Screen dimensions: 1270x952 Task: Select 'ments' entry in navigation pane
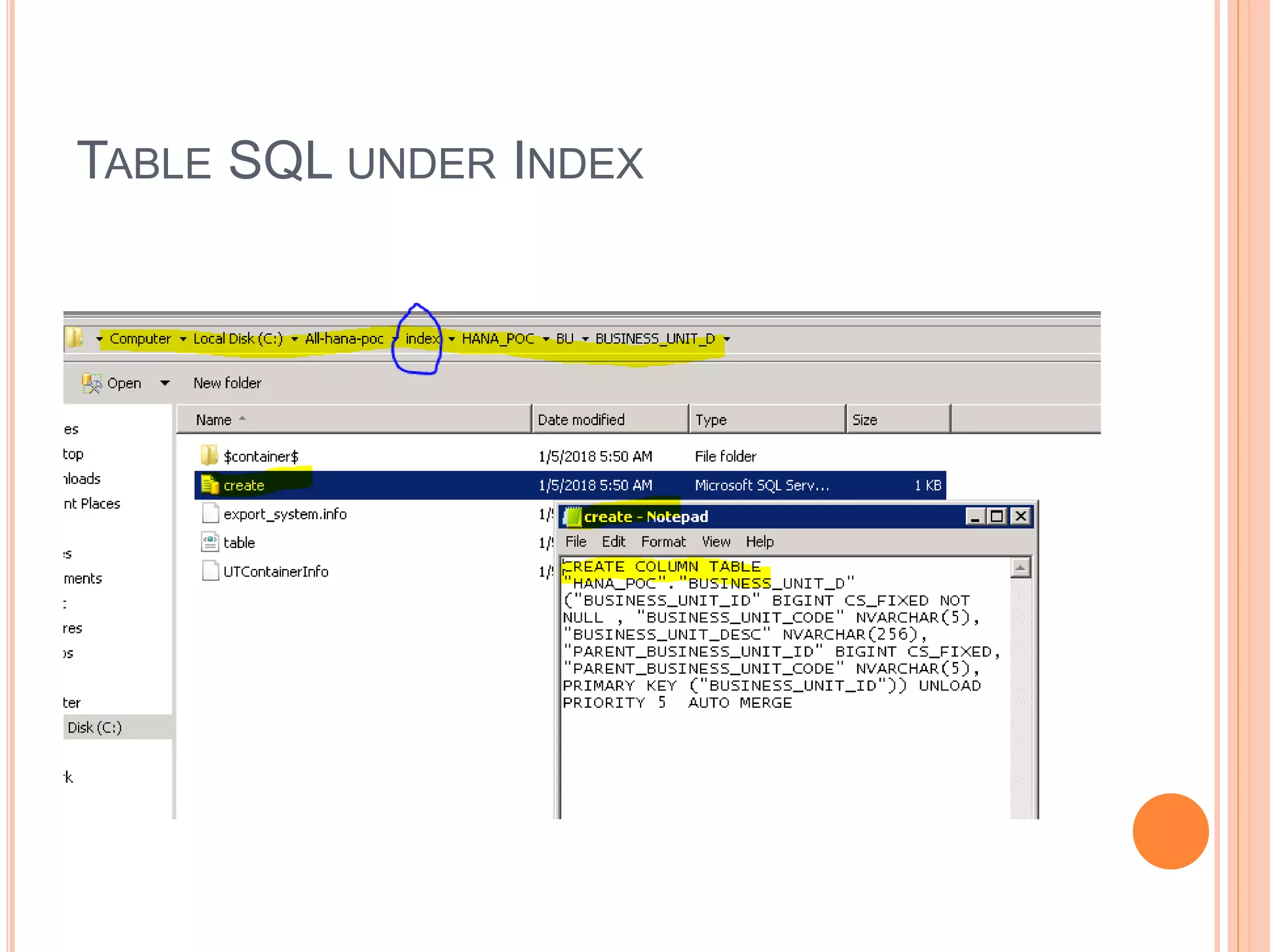click(x=82, y=578)
